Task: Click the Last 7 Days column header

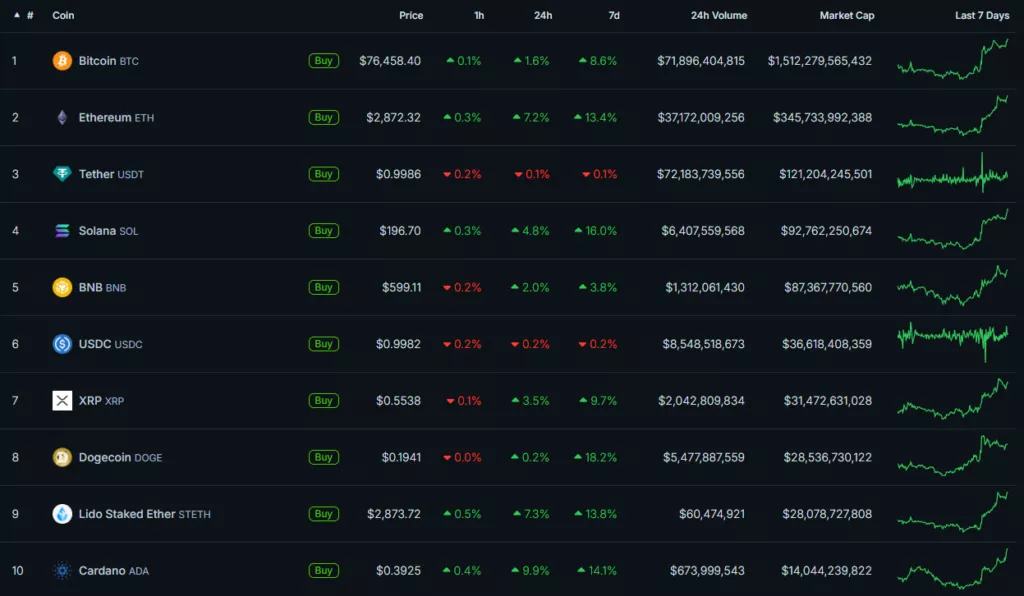Action: click(982, 15)
